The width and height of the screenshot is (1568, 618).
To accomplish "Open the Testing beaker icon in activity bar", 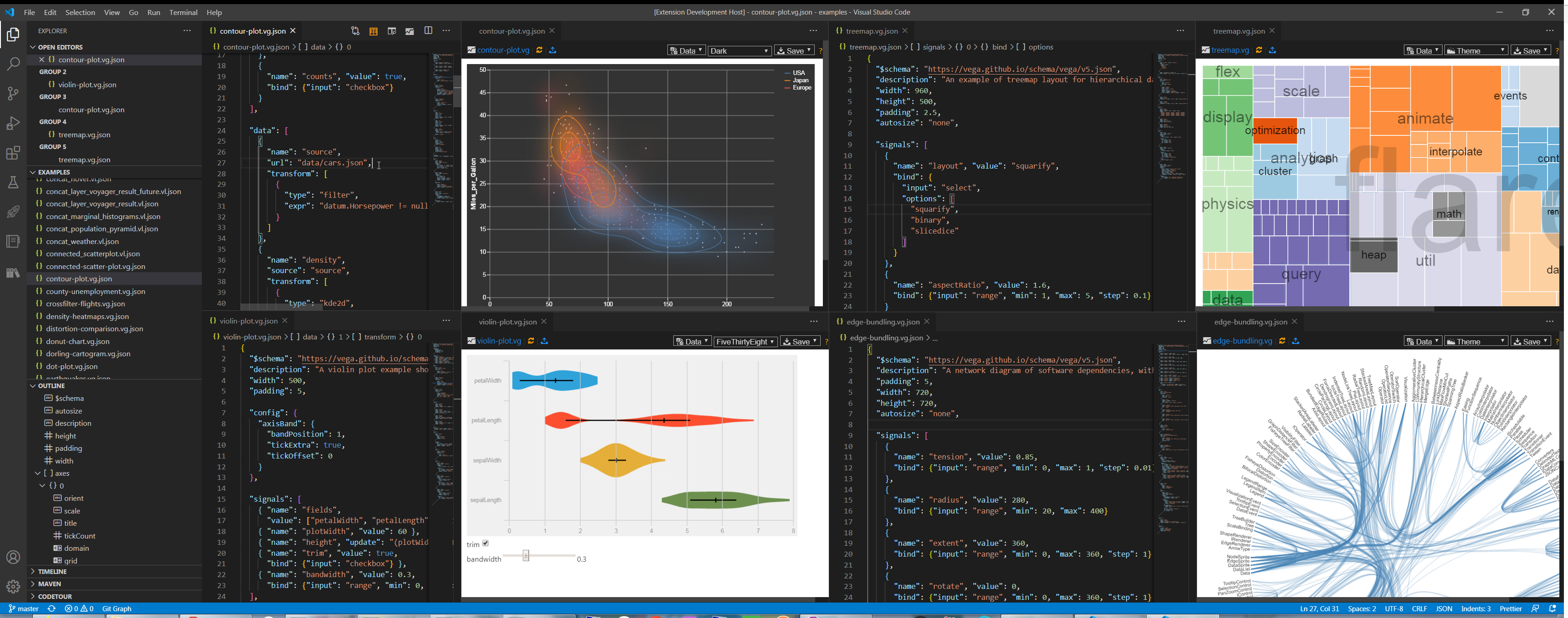I will [x=13, y=182].
